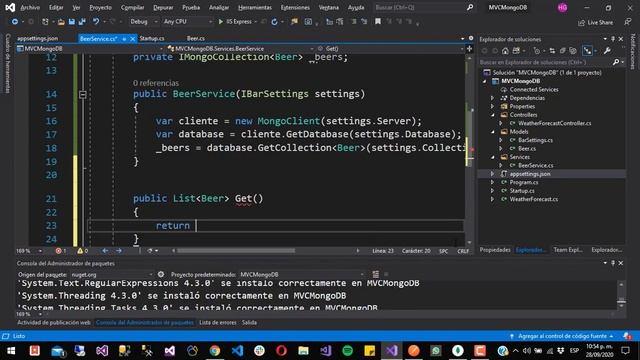Viewport: 640px width, 360px height.
Task: Switch to the Lista de errores tab
Action: tap(218, 322)
